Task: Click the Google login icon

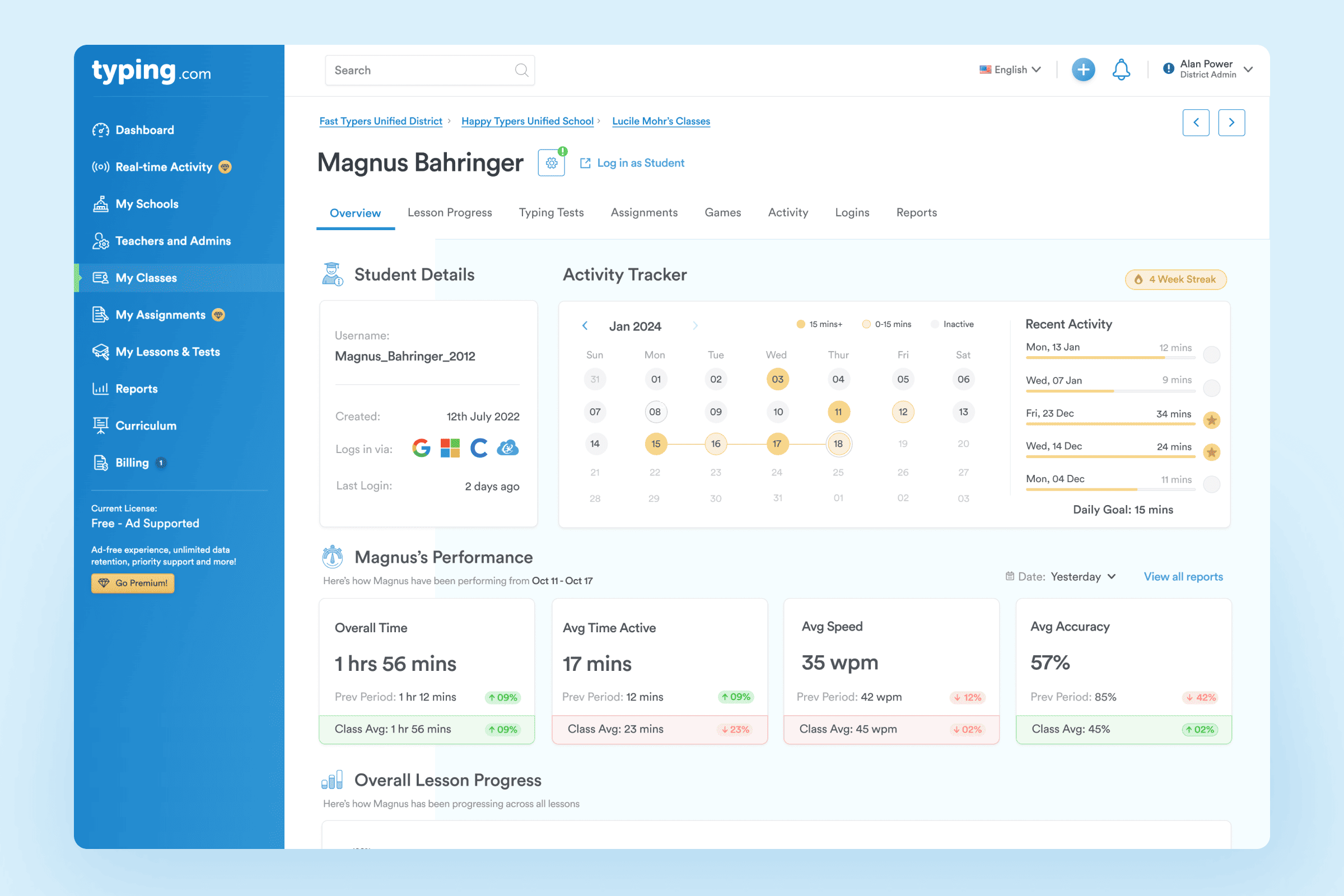Action: [421, 448]
